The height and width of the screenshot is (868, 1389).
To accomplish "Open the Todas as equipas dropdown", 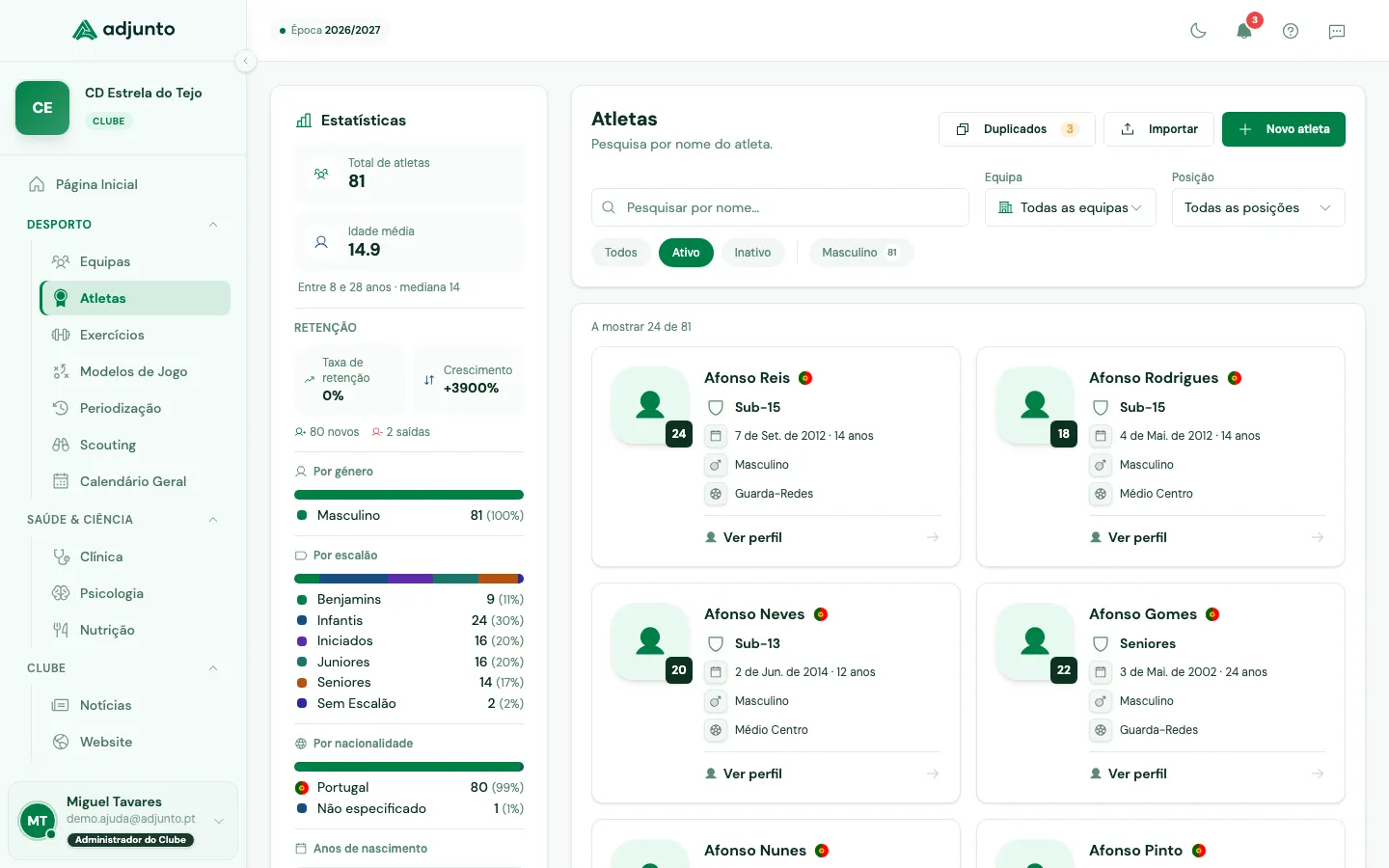I will [x=1071, y=207].
